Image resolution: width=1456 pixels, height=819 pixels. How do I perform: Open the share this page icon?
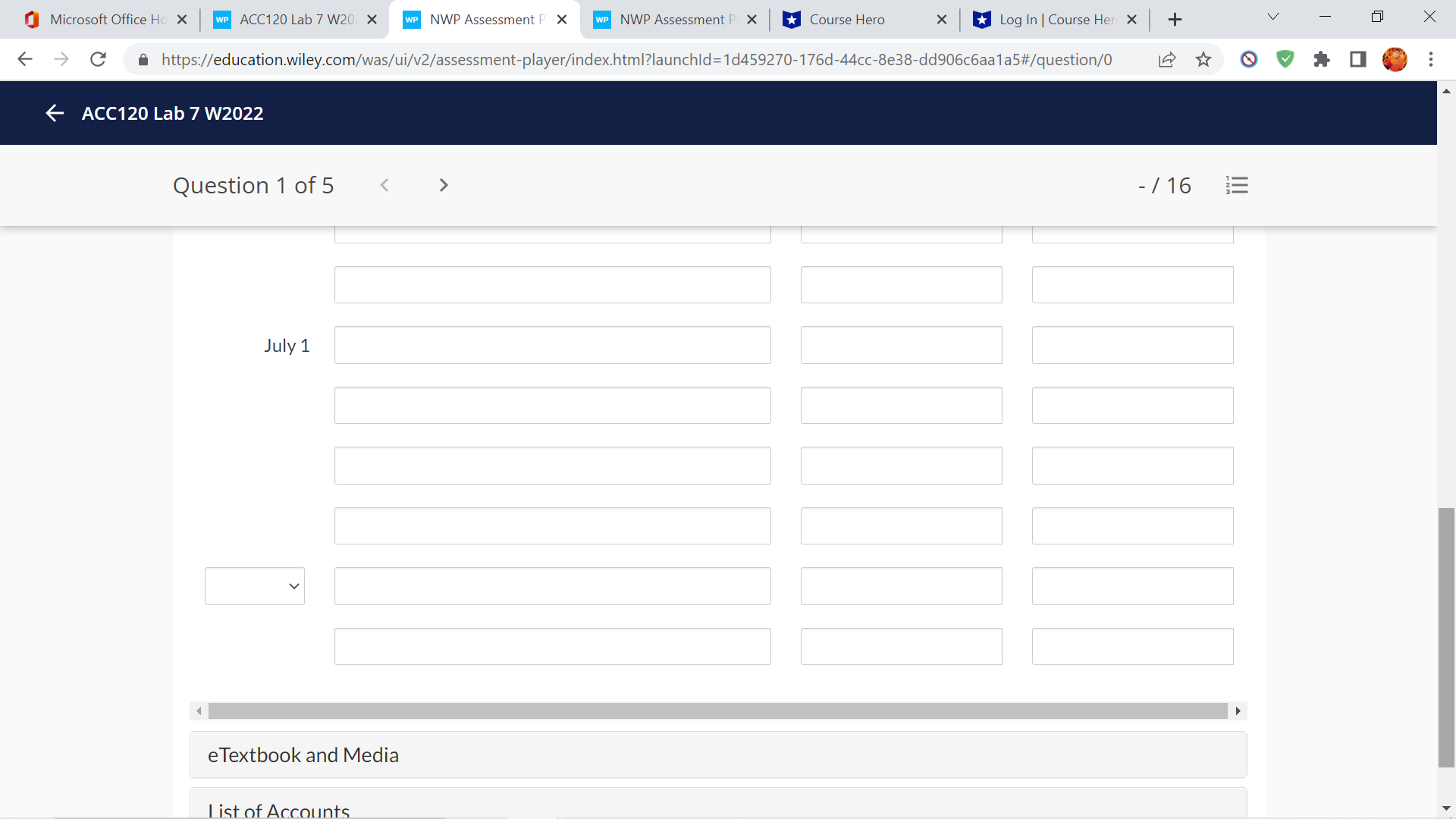(x=1167, y=59)
